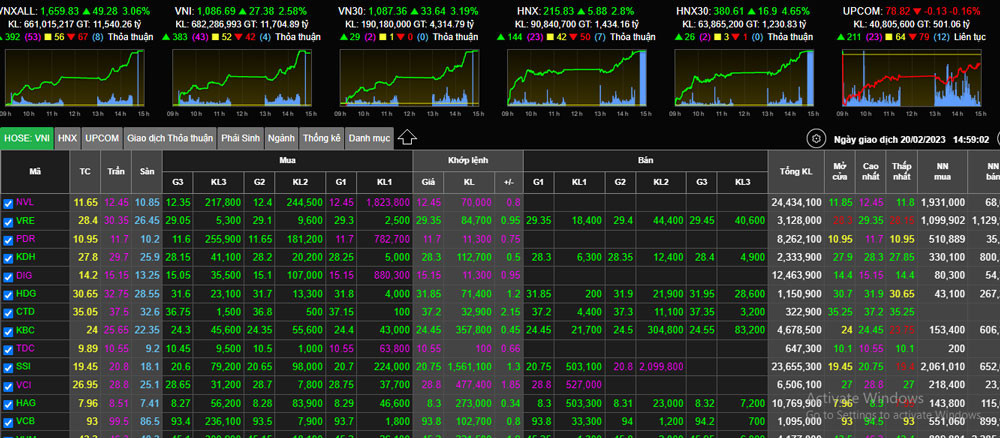Click the Tổng KL column header
The height and width of the screenshot is (438, 1000).
(x=794, y=172)
